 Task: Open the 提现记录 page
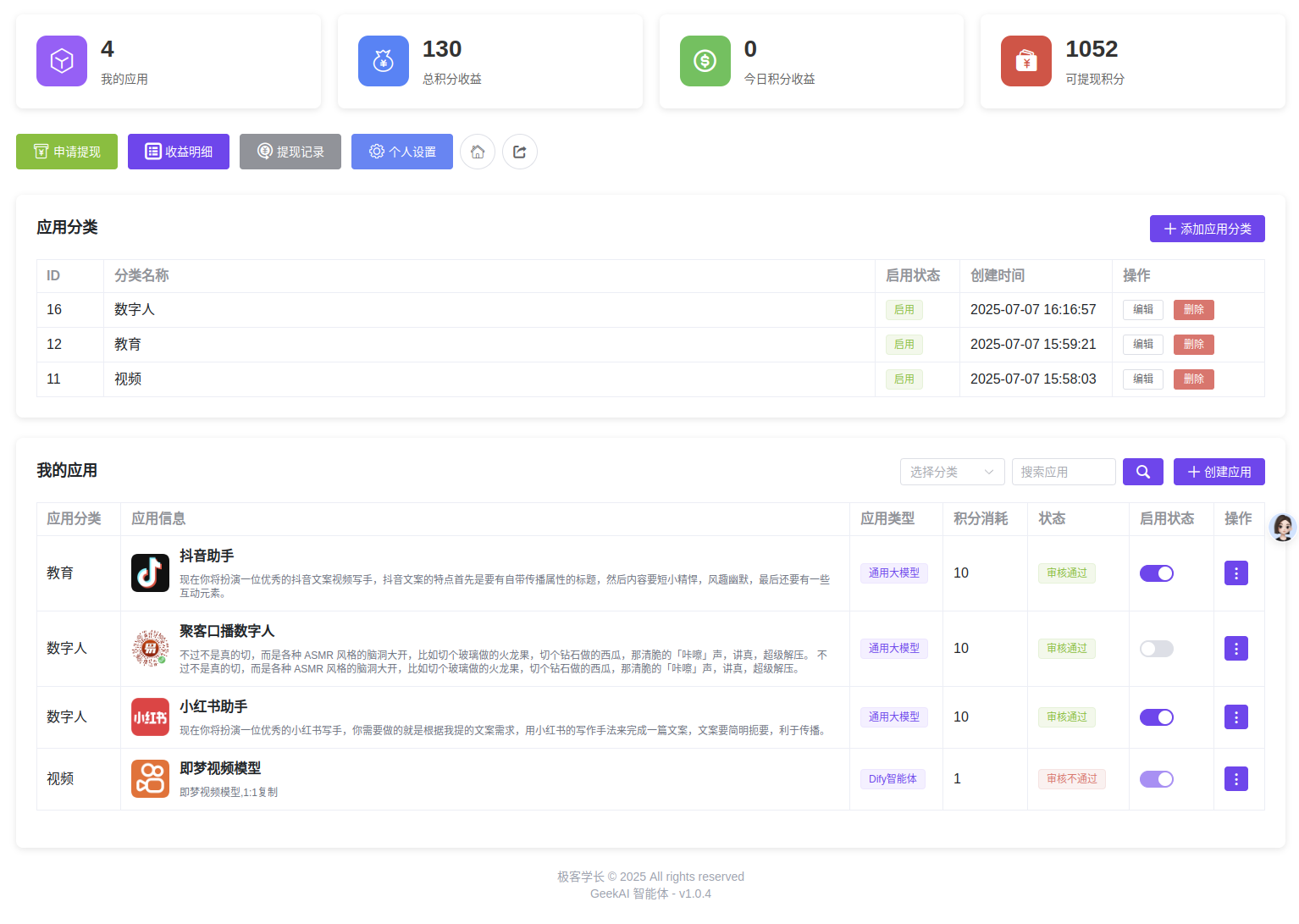point(290,152)
